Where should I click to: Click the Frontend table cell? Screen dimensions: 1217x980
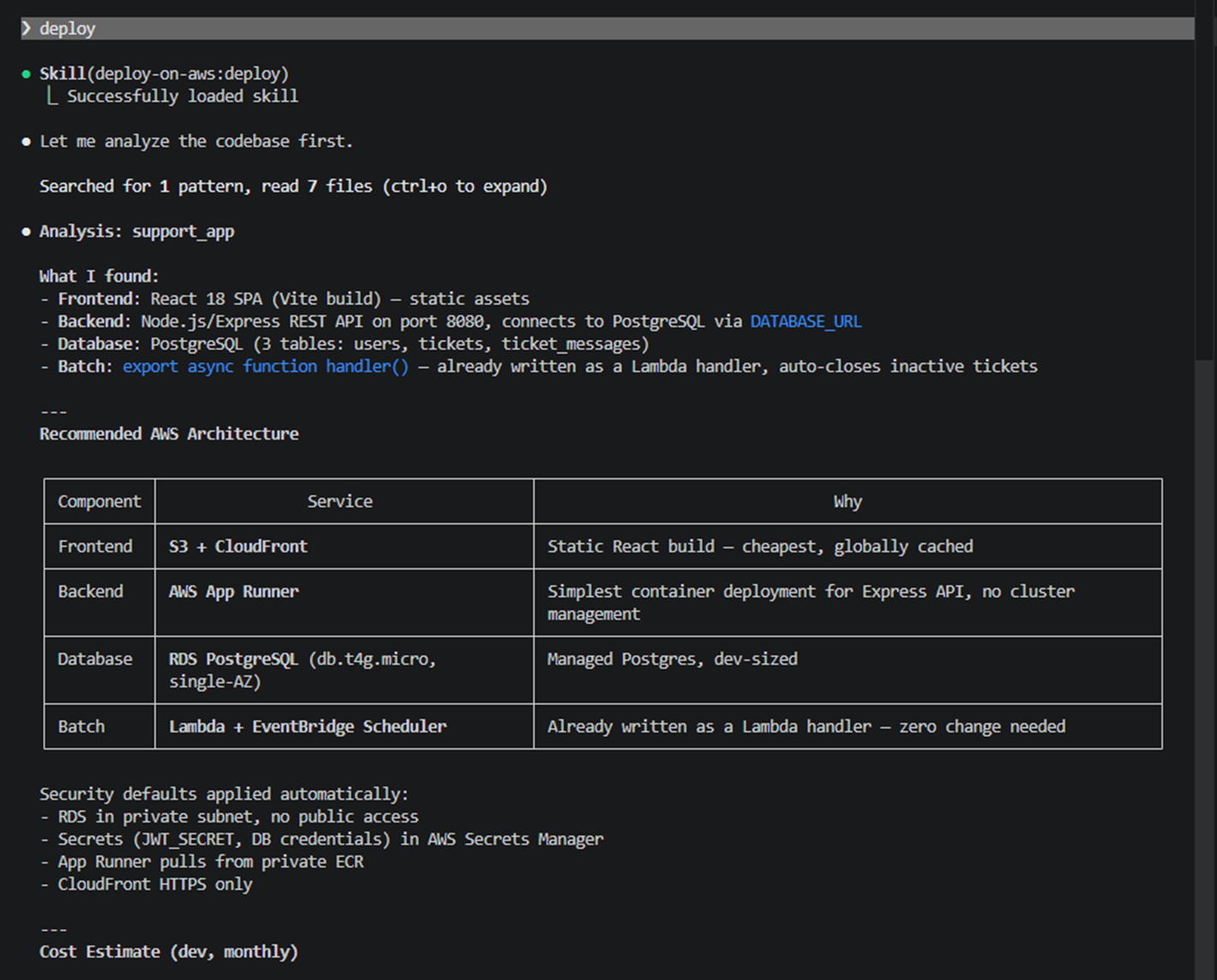[99, 547]
